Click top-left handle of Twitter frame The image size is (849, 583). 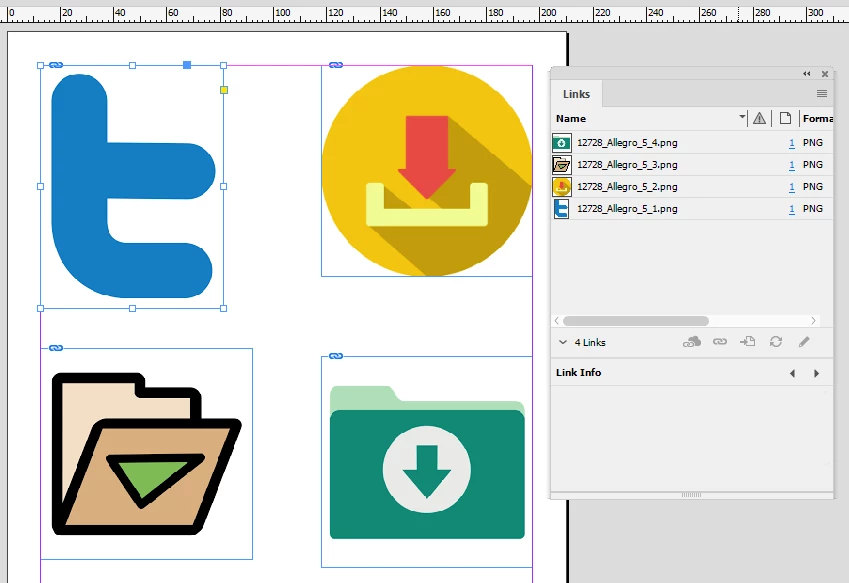(x=40, y=65)
